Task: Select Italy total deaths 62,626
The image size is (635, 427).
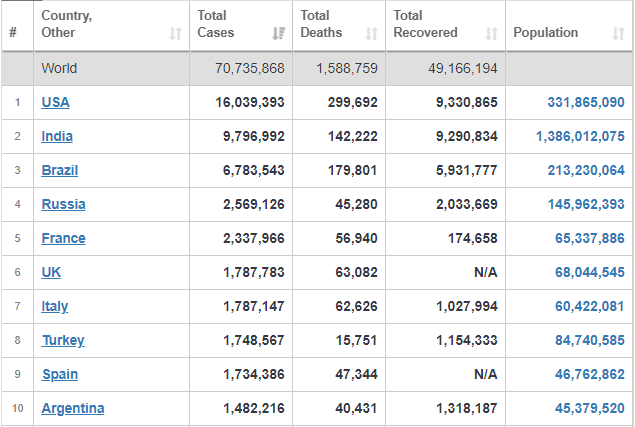Action: pos(356,306)
